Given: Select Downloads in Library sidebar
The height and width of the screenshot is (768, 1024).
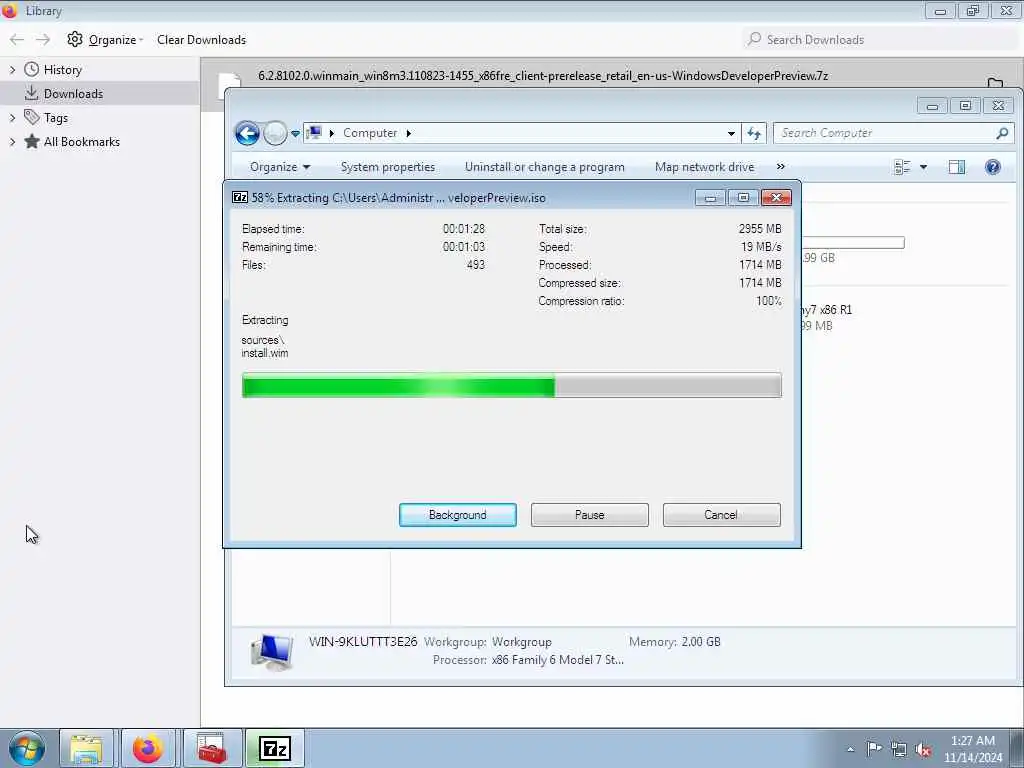Looking at the screenshot, I should pyautogui.click(x=73, y=93).
